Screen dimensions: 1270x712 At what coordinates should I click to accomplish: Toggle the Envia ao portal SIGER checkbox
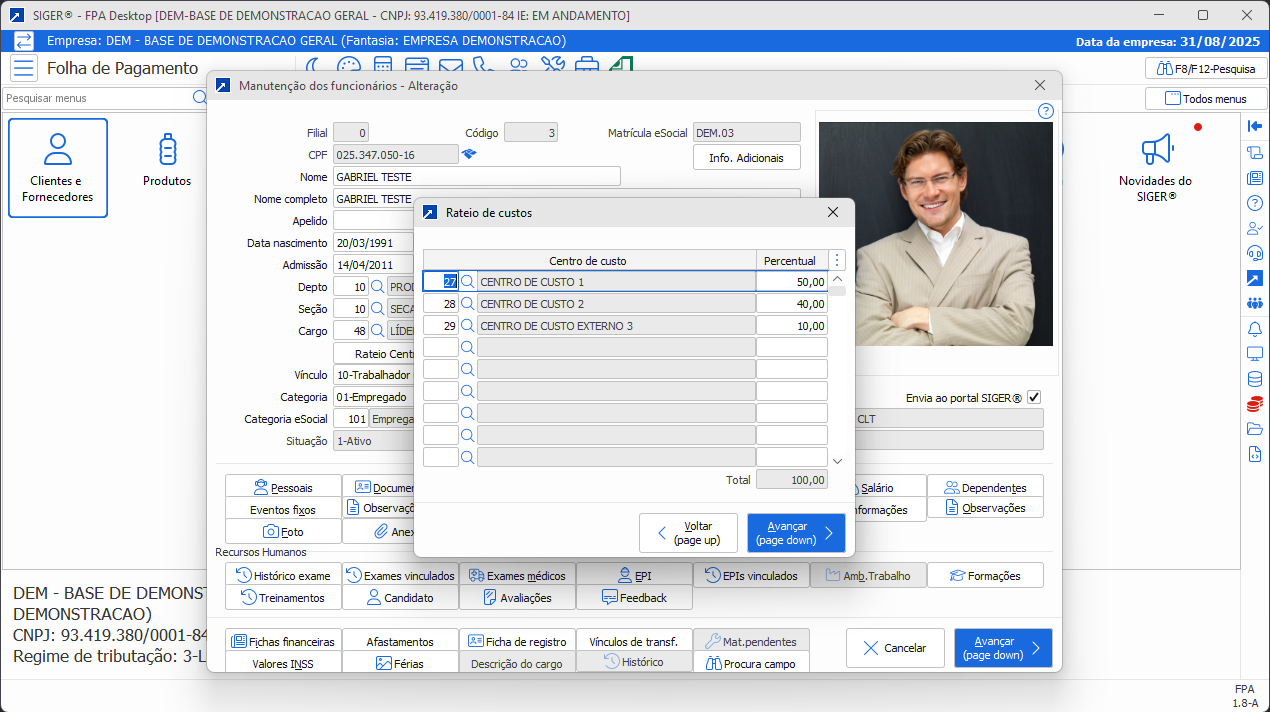coord(1034,397)
